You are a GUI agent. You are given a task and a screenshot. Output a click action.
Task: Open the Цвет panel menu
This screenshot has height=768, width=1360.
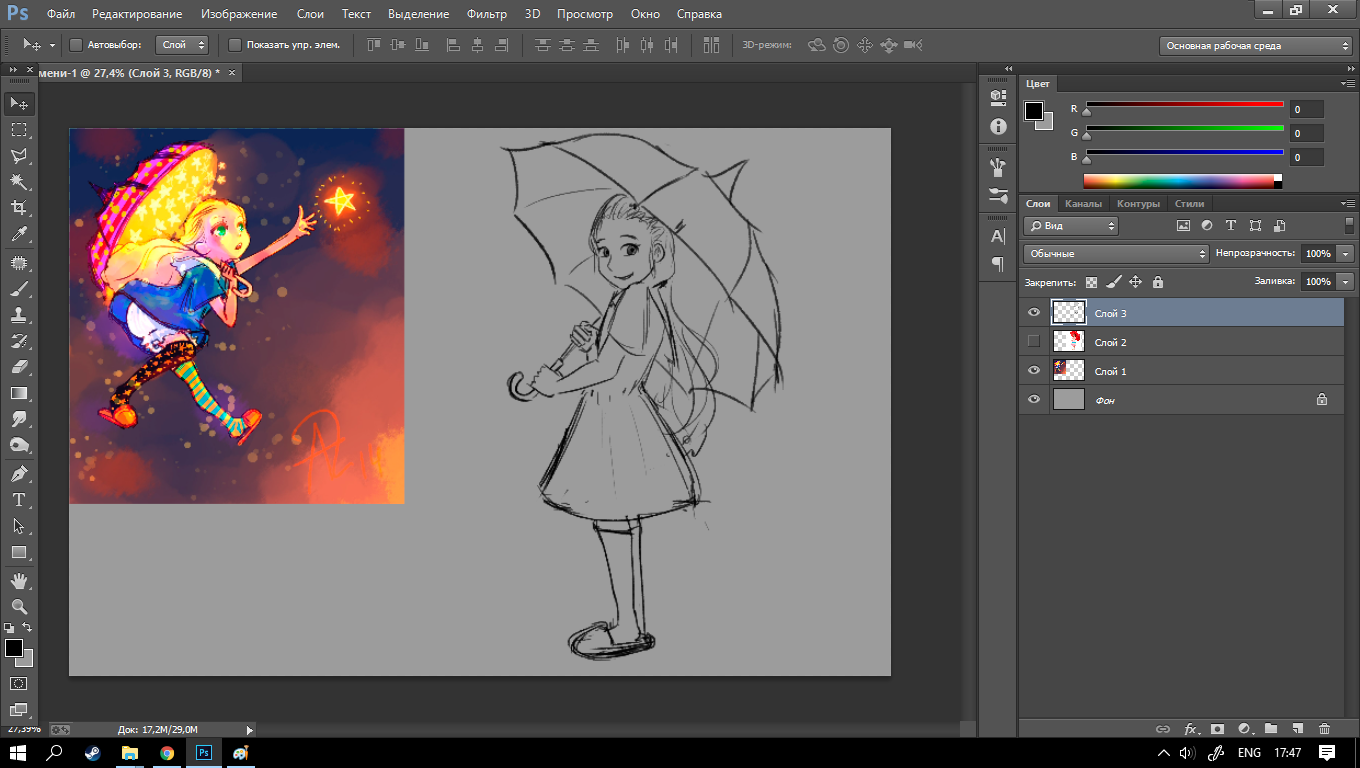coord(1349,84)
